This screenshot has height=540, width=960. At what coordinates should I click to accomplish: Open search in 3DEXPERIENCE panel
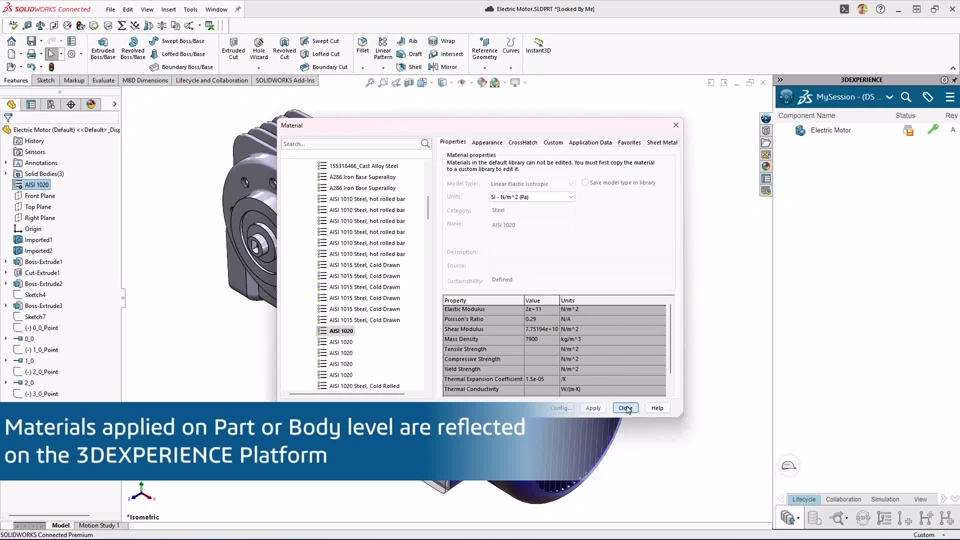coord(906,97)
